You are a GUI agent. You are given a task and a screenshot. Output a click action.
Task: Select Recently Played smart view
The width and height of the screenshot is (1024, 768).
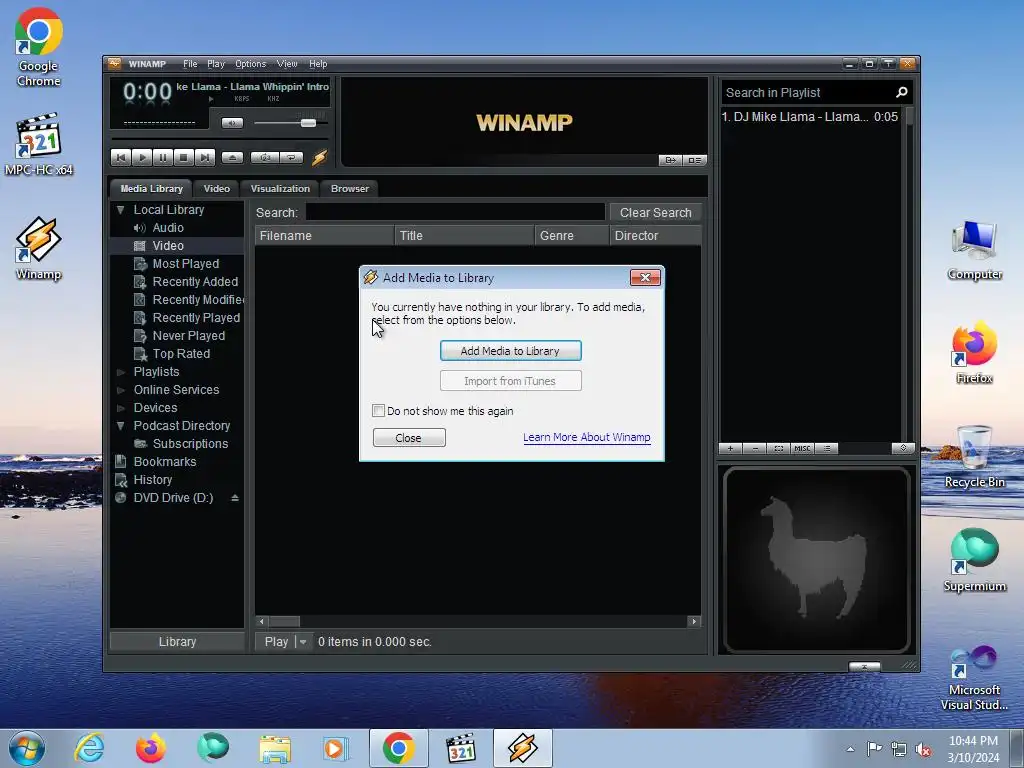(196, 318)
